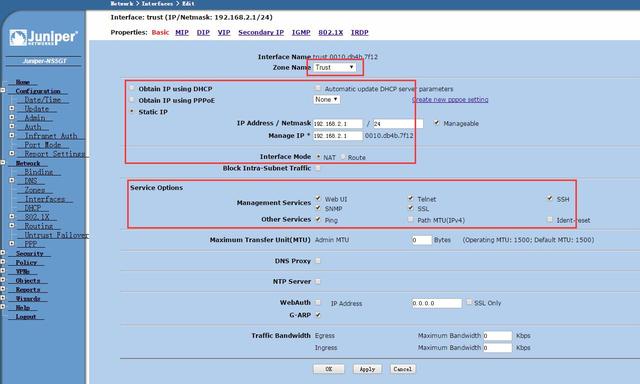This screenshot has height=384, width=640.
Task: Choose Route interface mode
Action: pos(343,157)
